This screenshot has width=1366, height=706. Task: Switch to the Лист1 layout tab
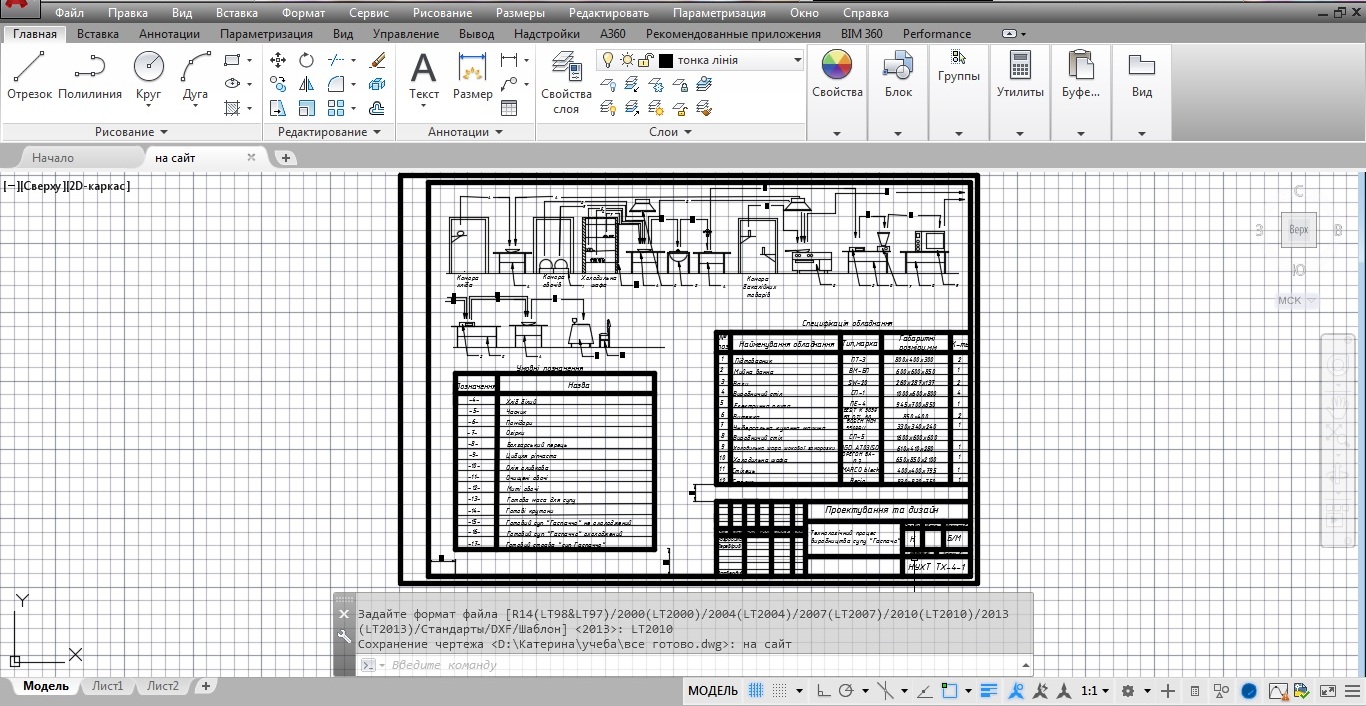pos(108,686)
